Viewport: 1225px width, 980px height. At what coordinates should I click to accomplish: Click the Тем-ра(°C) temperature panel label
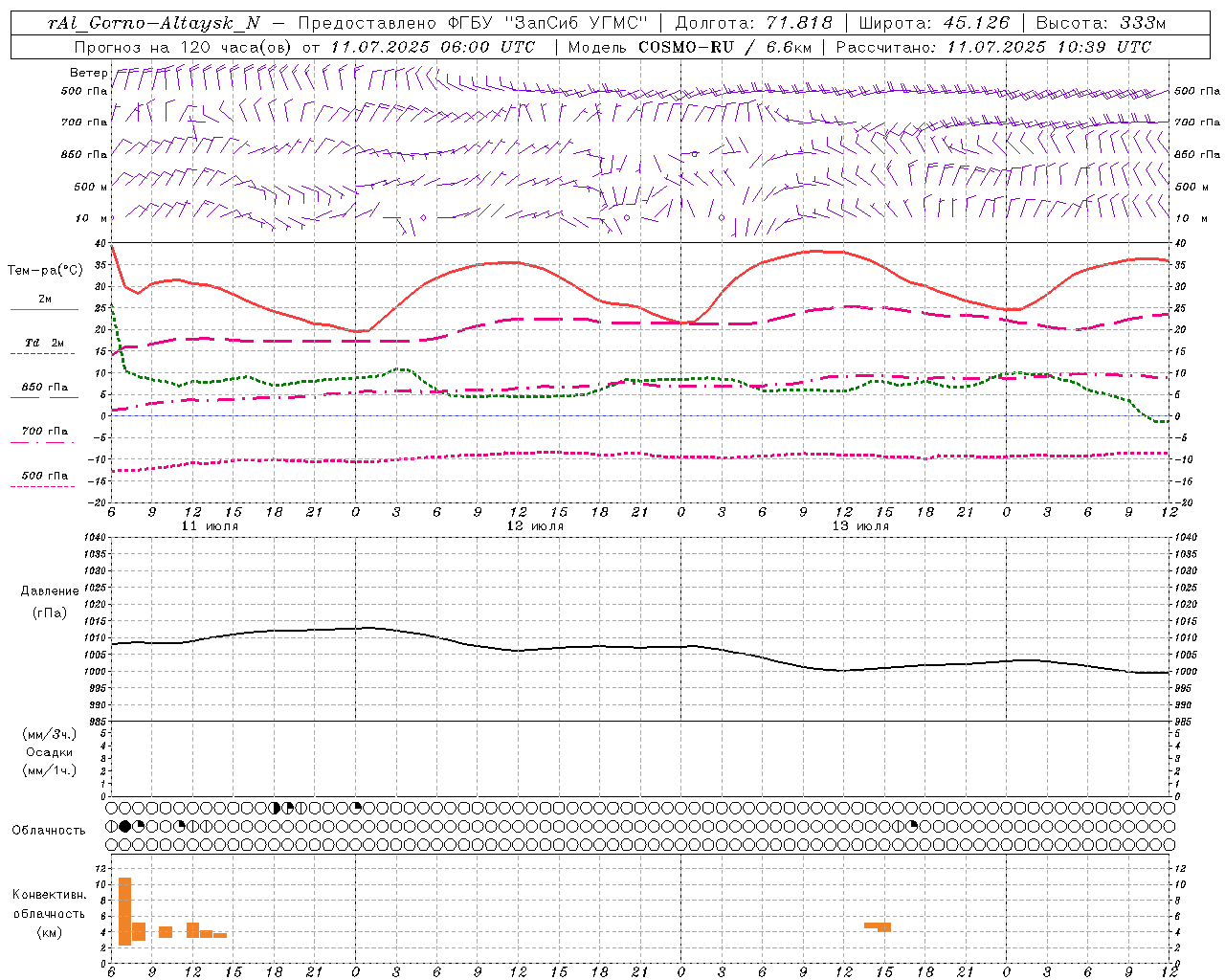pyautogui.click(x=45, y=271)
